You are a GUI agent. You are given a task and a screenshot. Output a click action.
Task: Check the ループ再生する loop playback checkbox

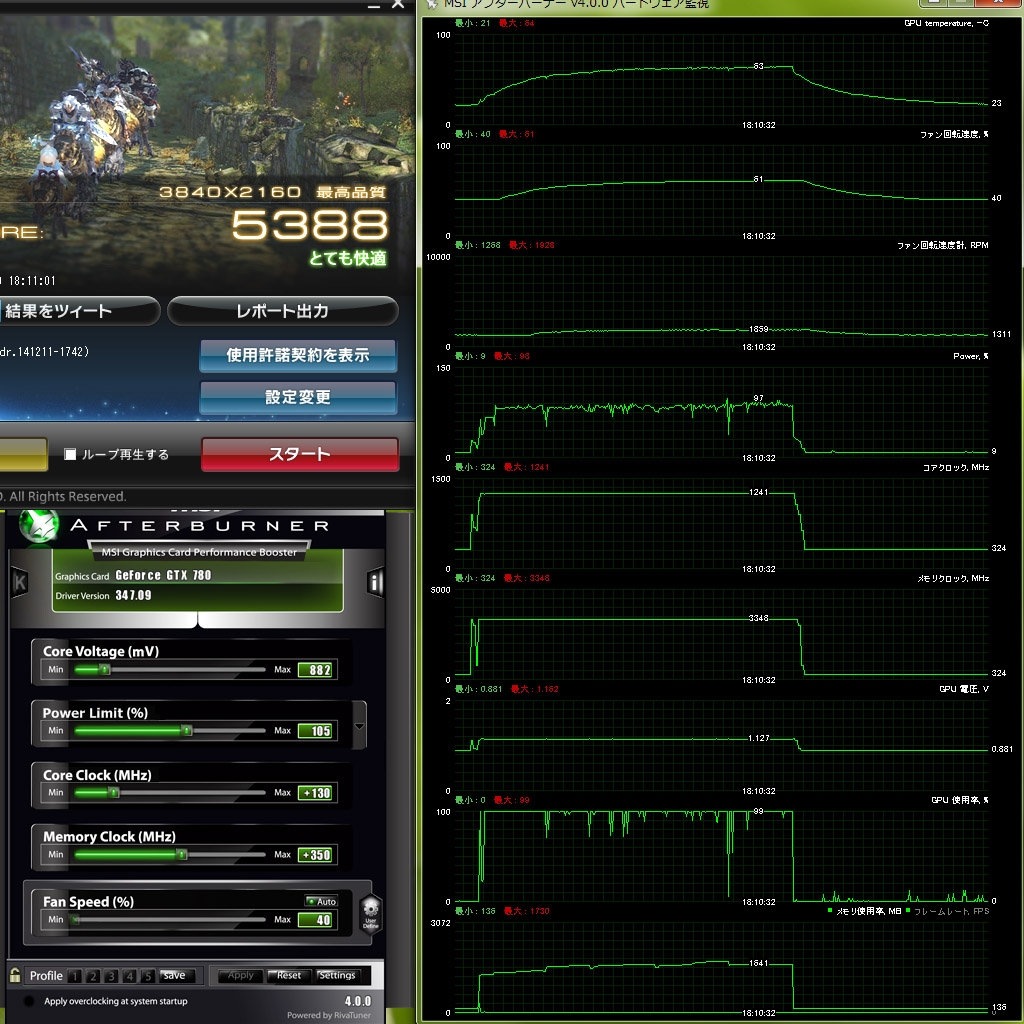[x=70, y=454]
